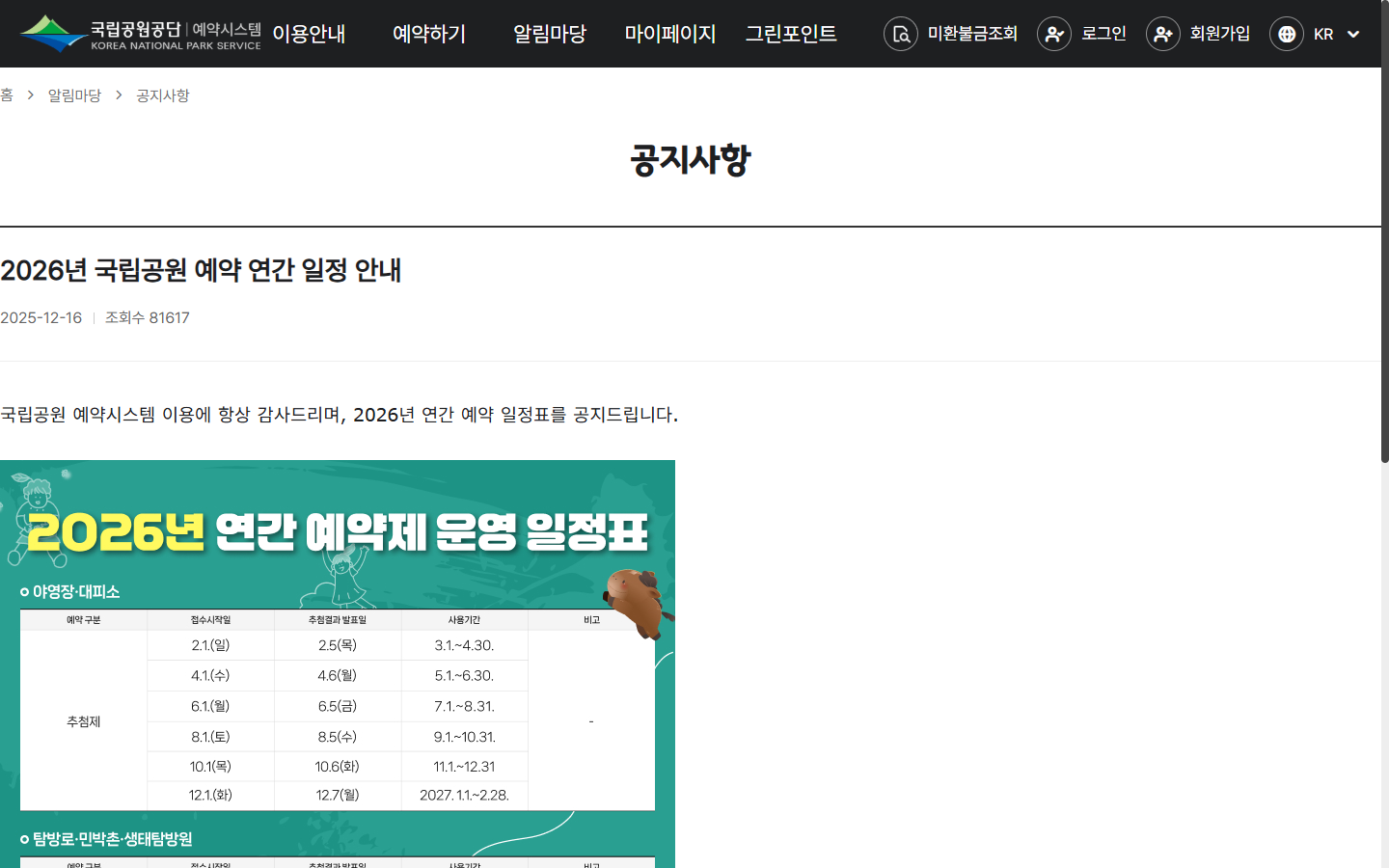Open the 마이페이지 menu

click(x=670, y=34)
